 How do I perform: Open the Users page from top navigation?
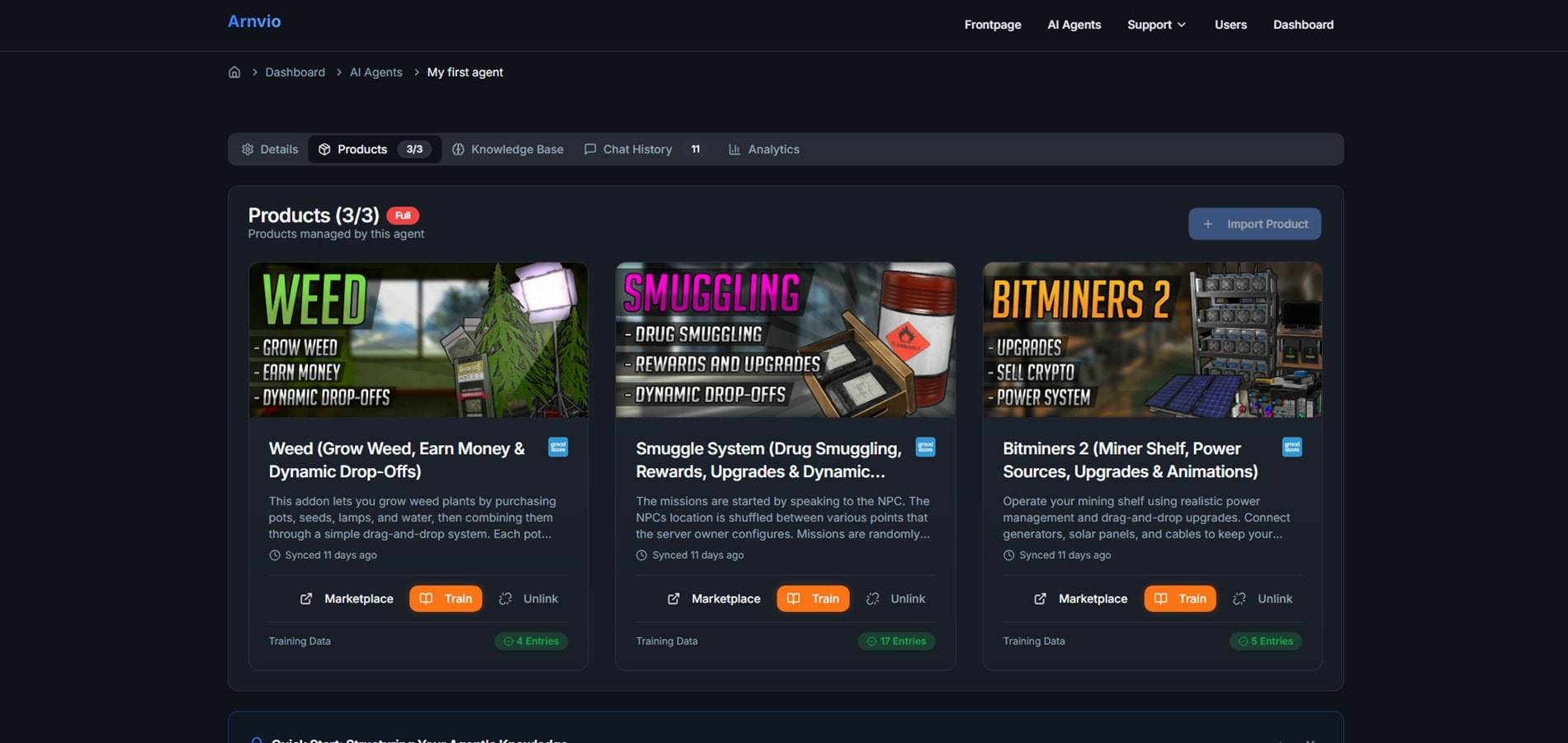click(x=1230, y=25)
